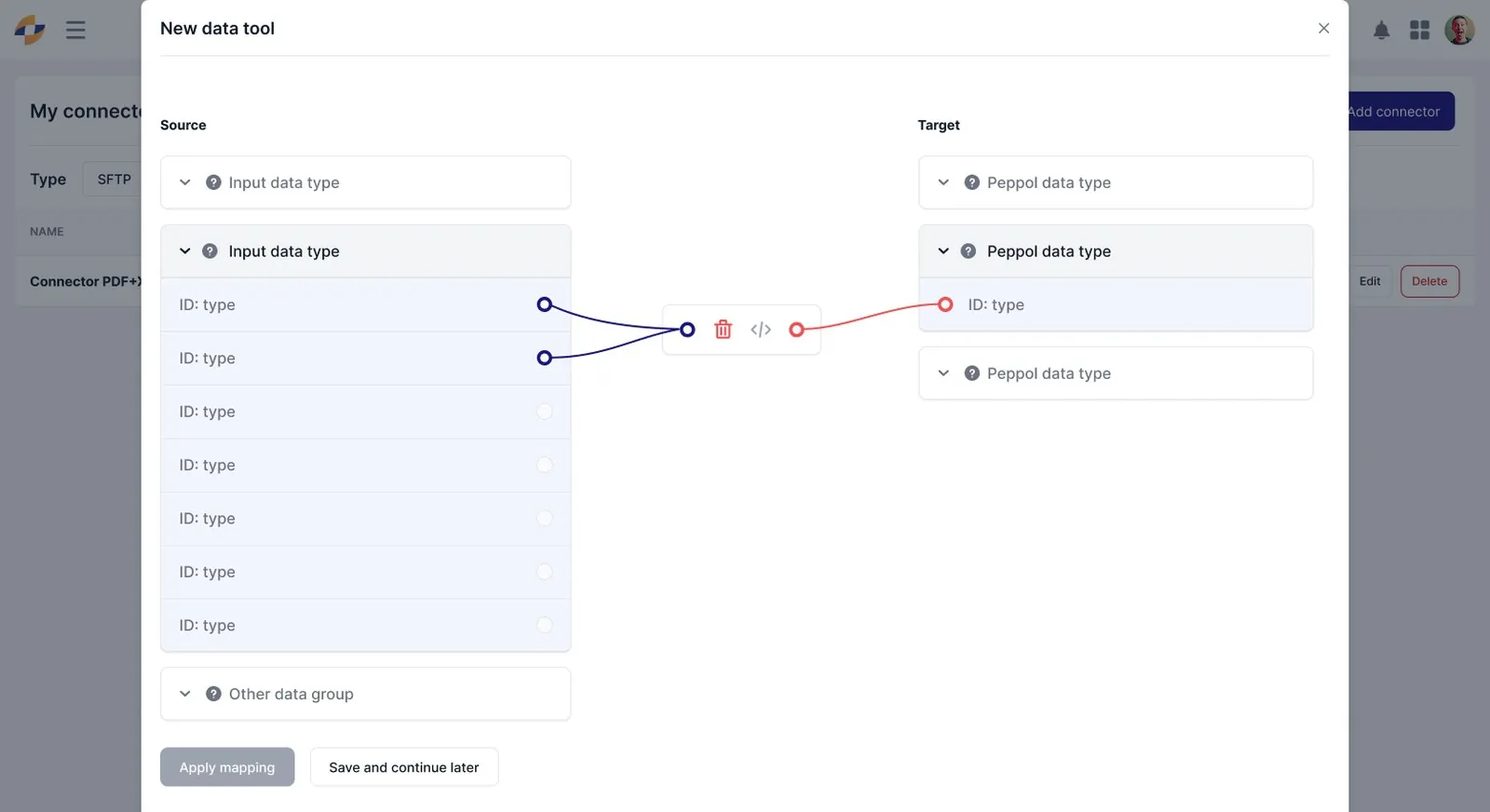Click the Apply mapping button
The width and height of the screenshot is (1490, 812).
click(227, 767)
